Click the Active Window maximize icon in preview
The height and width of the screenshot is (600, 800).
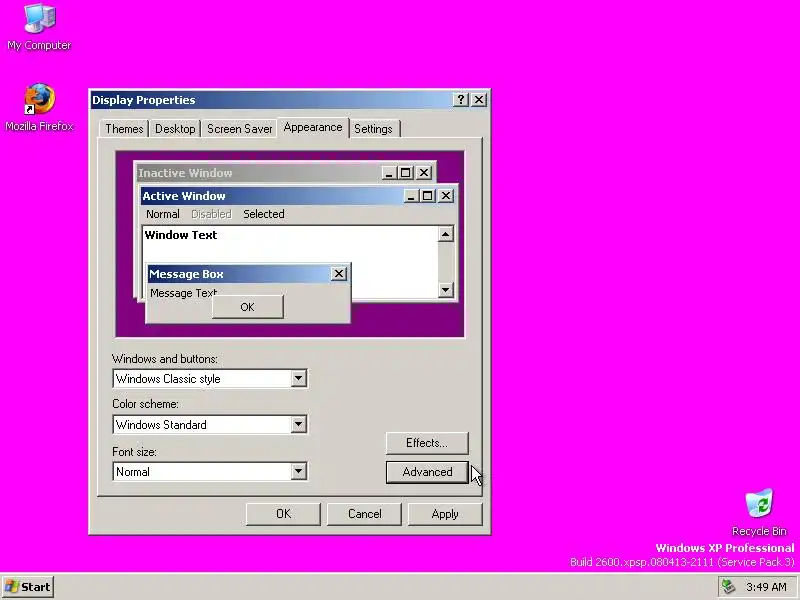click(428, 196)
